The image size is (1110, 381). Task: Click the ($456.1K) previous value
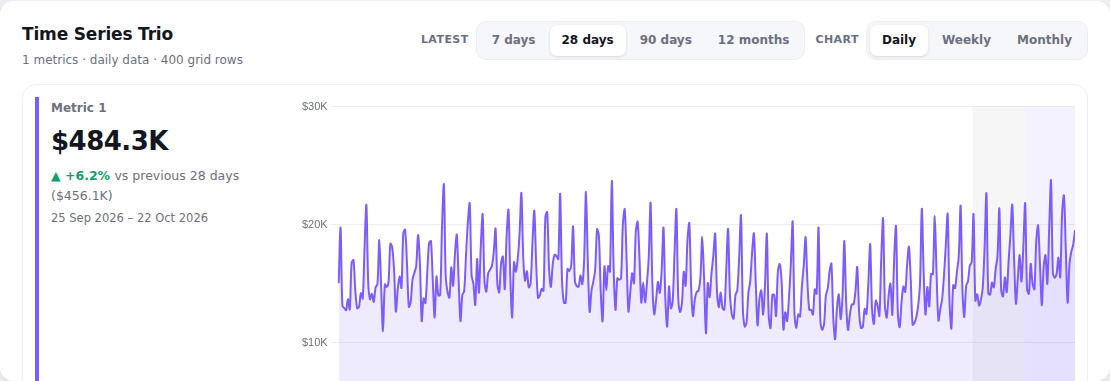click(81, 195)
